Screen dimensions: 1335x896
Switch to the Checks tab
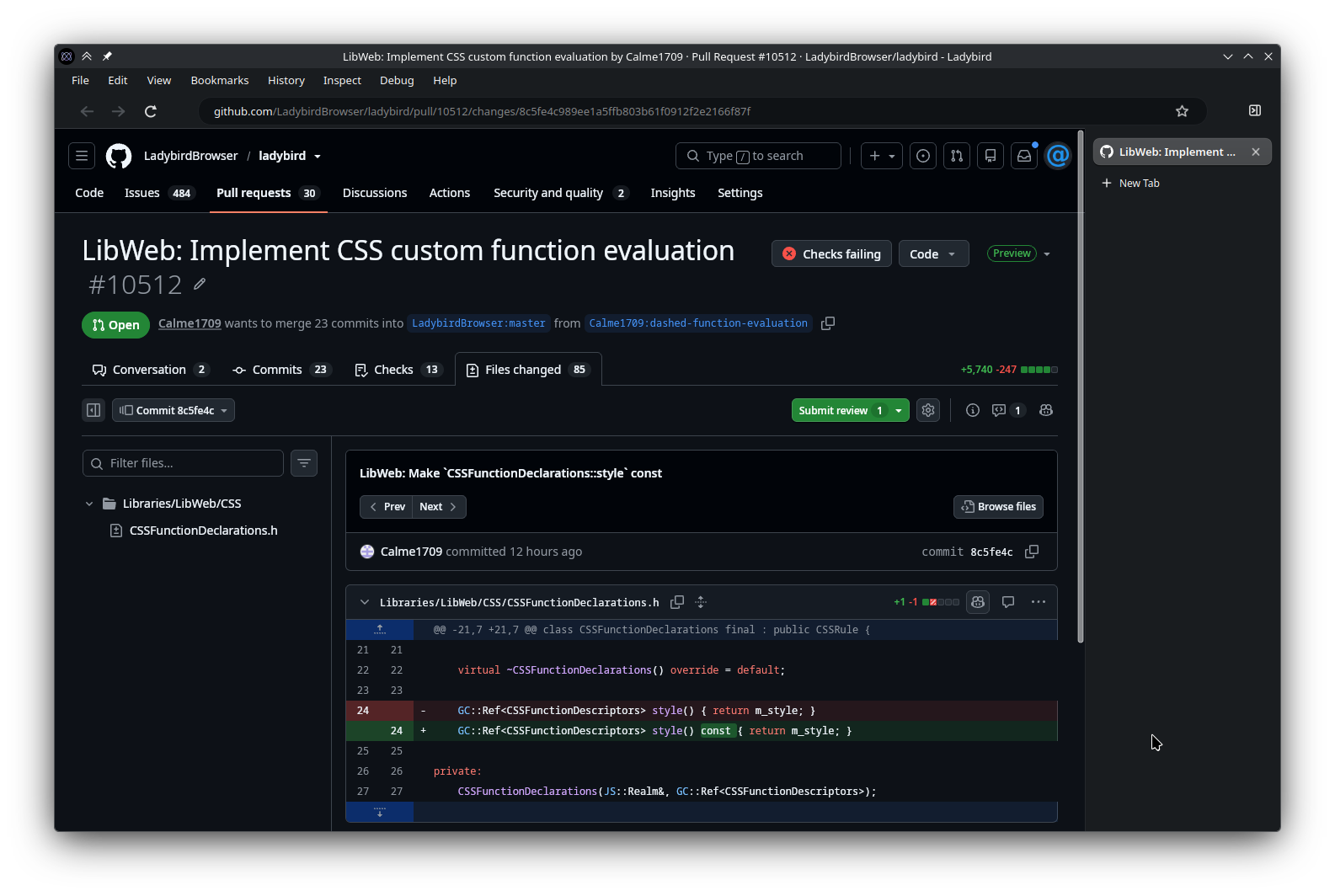click(x=398, y=370)
